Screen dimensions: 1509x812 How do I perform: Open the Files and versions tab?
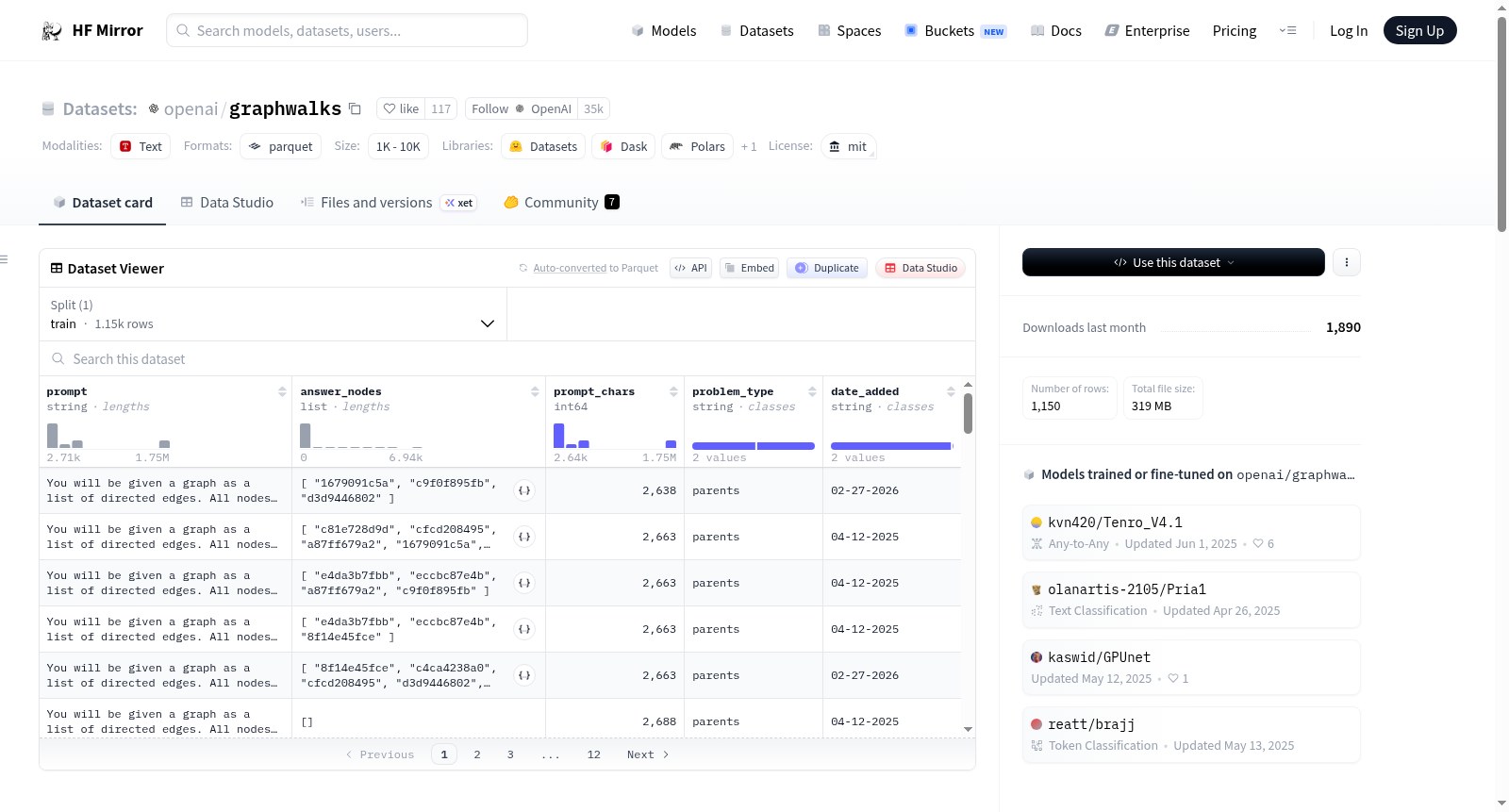click(x=389, y=203)
